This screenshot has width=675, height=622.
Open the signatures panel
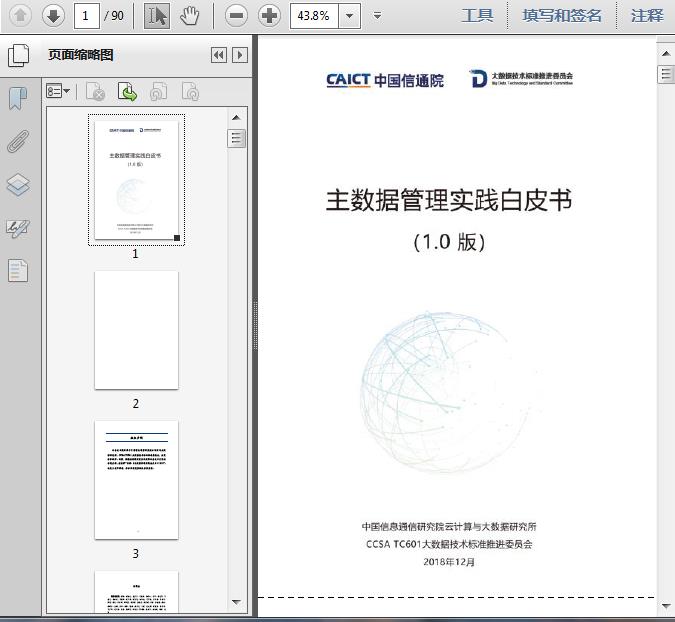tap(18, 228)
